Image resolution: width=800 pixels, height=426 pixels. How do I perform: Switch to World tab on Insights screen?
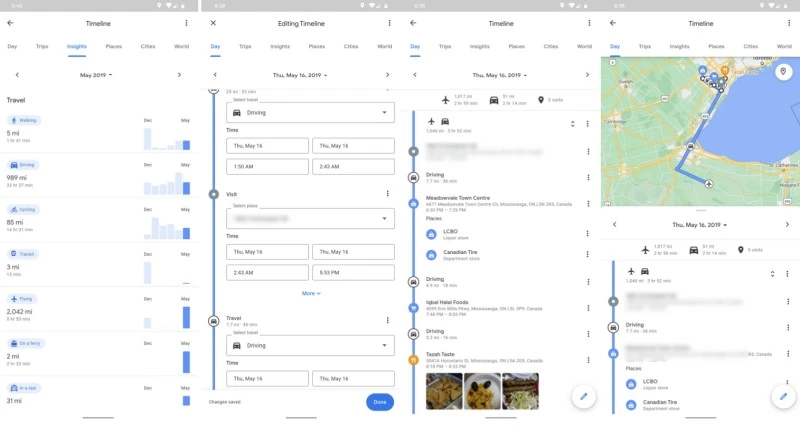[182, 46]
